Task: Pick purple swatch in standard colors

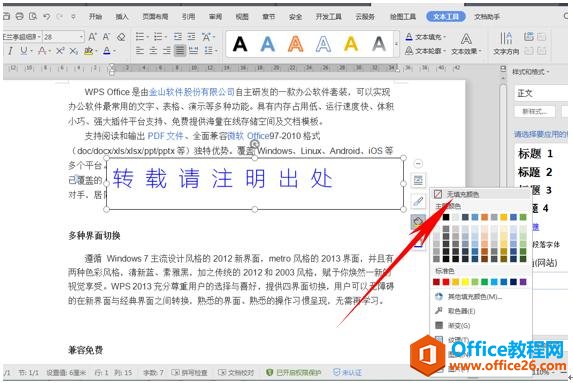Action: point(523,282)
